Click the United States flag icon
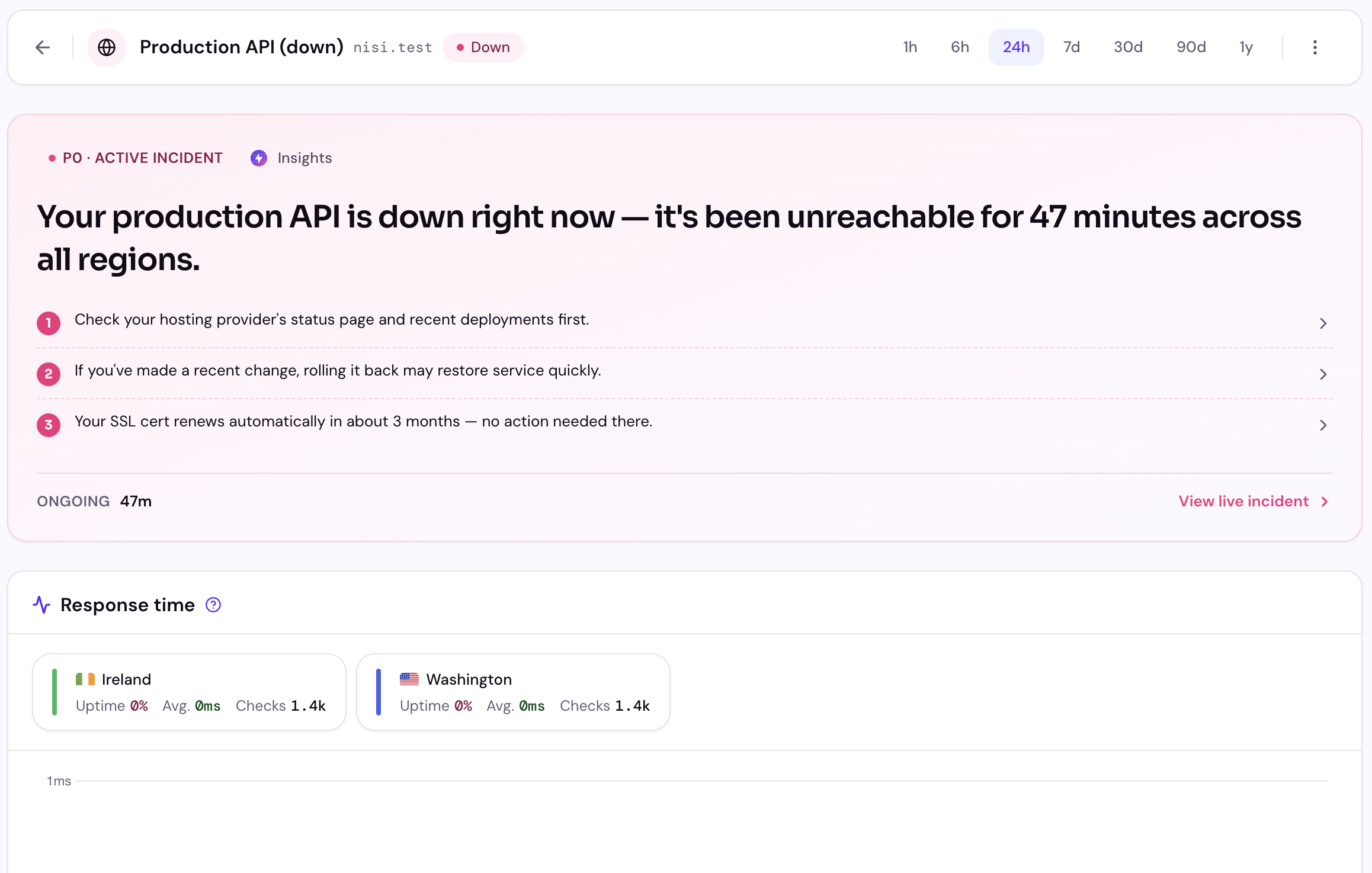 (x=409, y=679)
